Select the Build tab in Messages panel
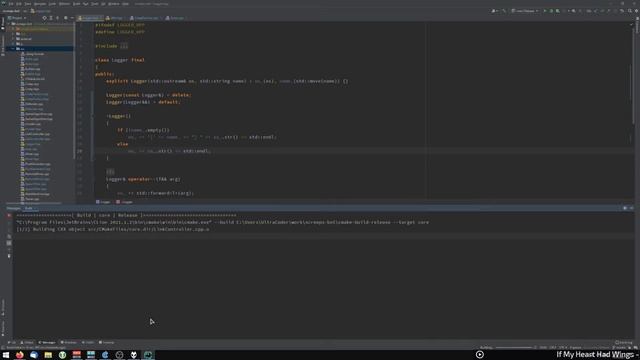This screenshot has height=360, width=640. pos(29,208)
